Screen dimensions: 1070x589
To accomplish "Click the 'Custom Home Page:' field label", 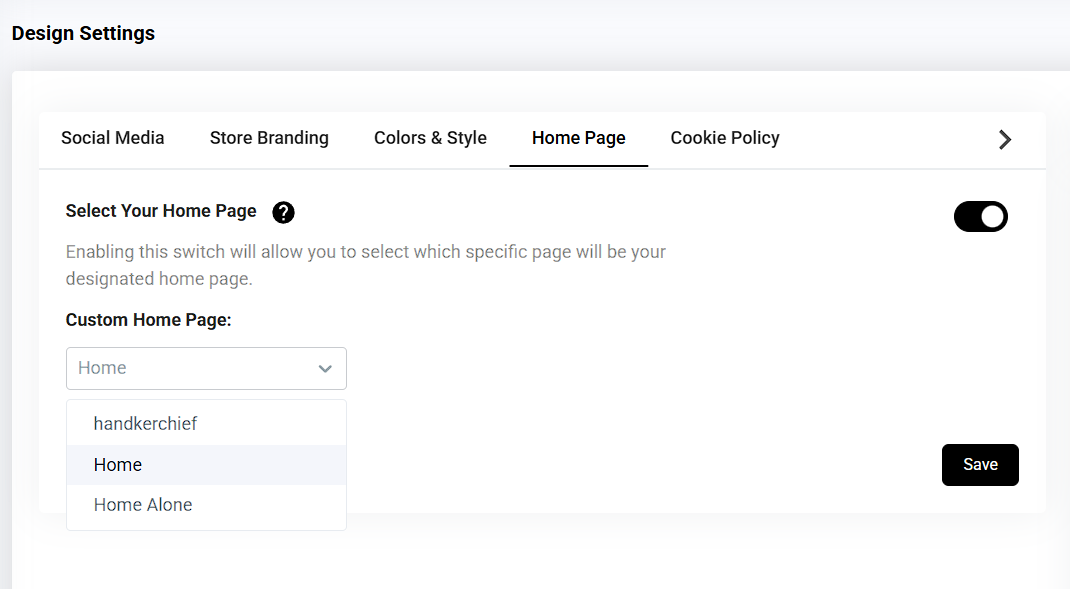I will pyautogui.click(x=148, y=320).
